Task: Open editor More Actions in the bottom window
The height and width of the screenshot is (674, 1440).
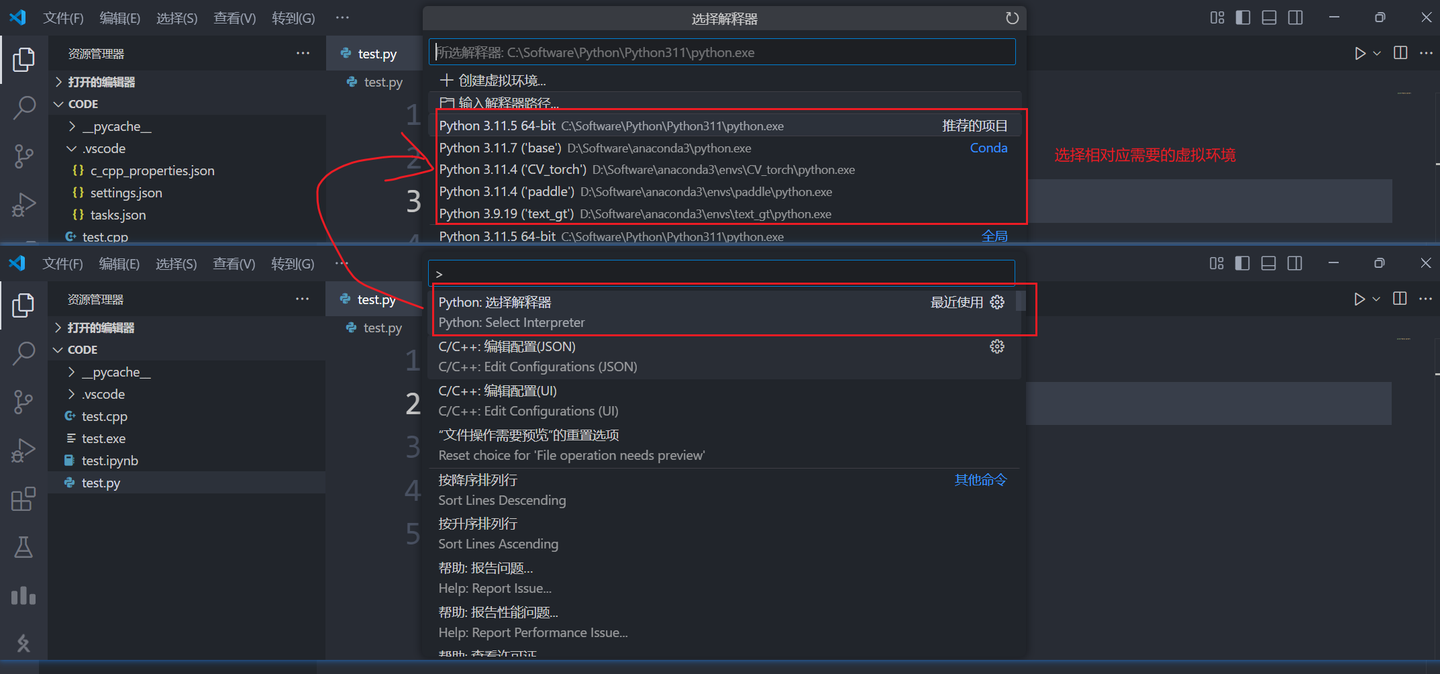Action: coord(1426,299)
